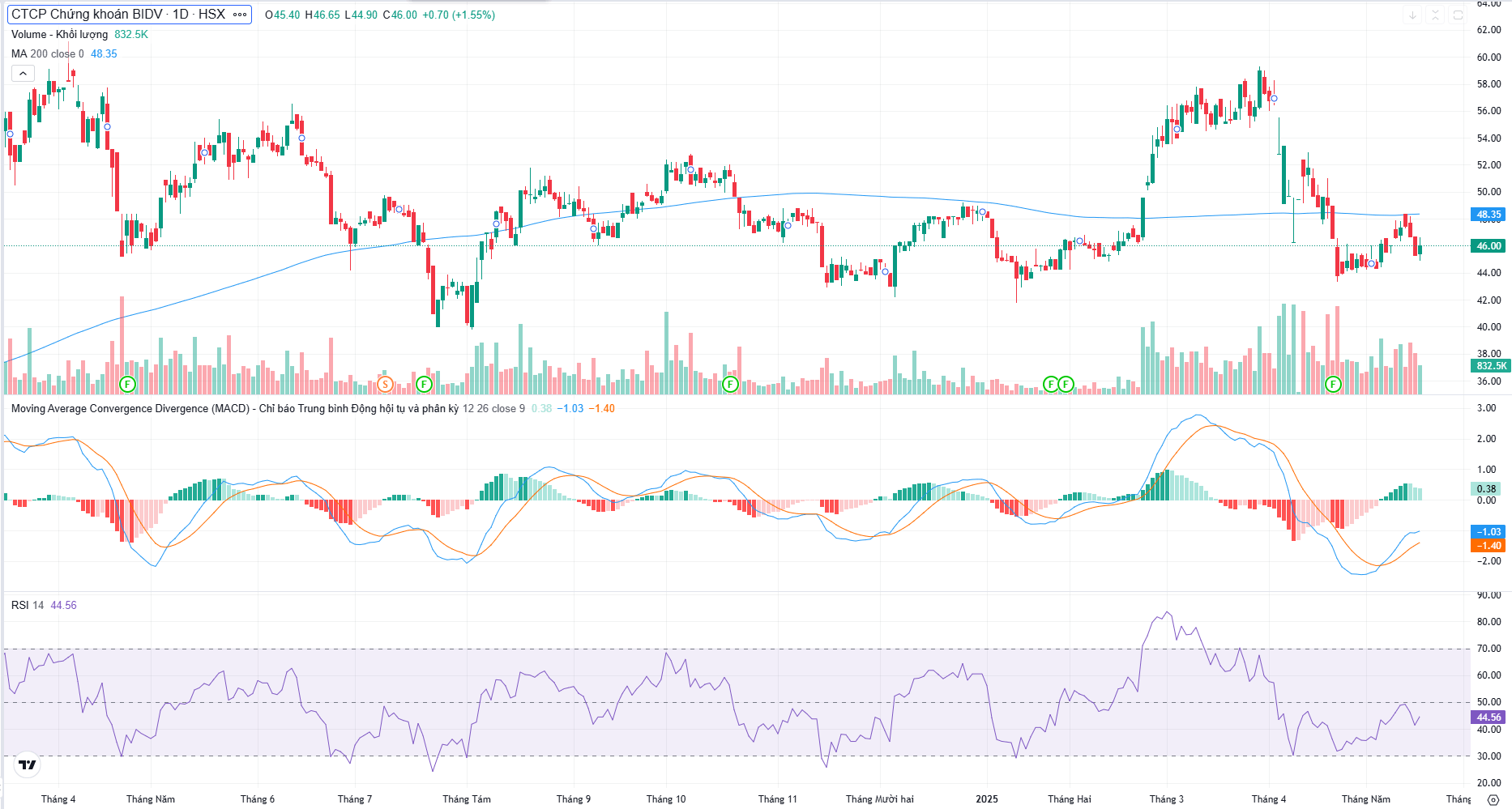This screenshot has height=809, width=1512.
Task: Click the Tháng 11 label on the time axis
Action: coord(778,798)
